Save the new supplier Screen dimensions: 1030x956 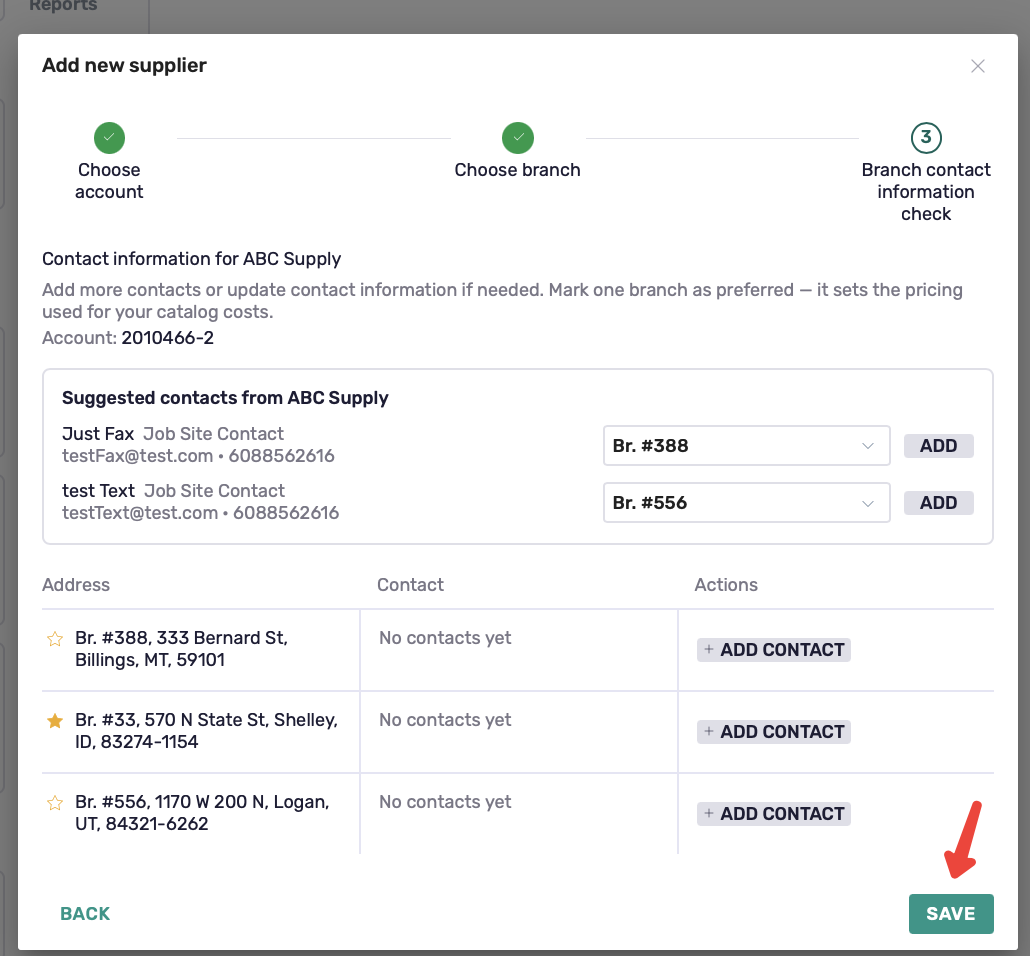click(951, 914)
